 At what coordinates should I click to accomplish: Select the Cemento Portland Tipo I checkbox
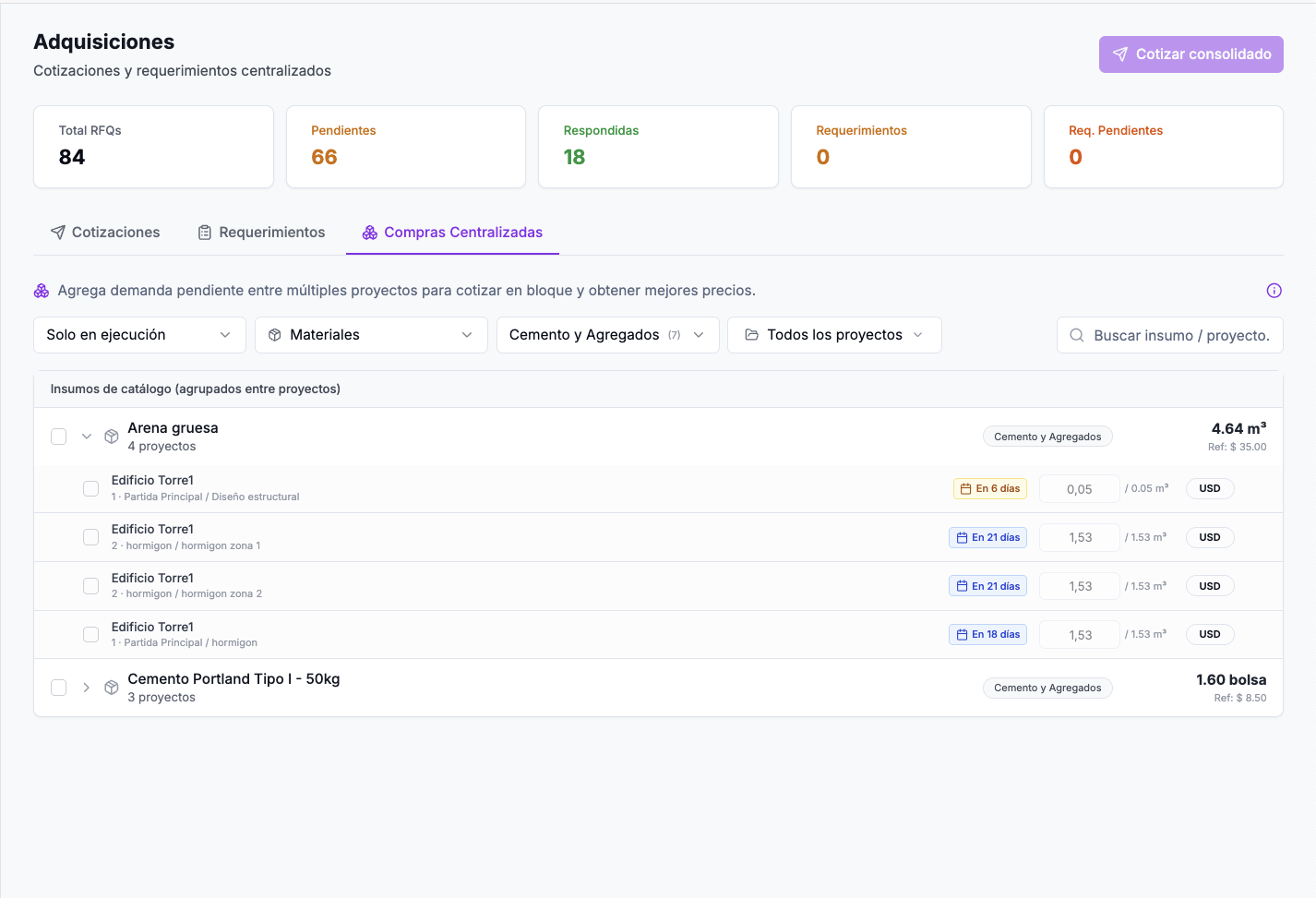pos(58,688)
